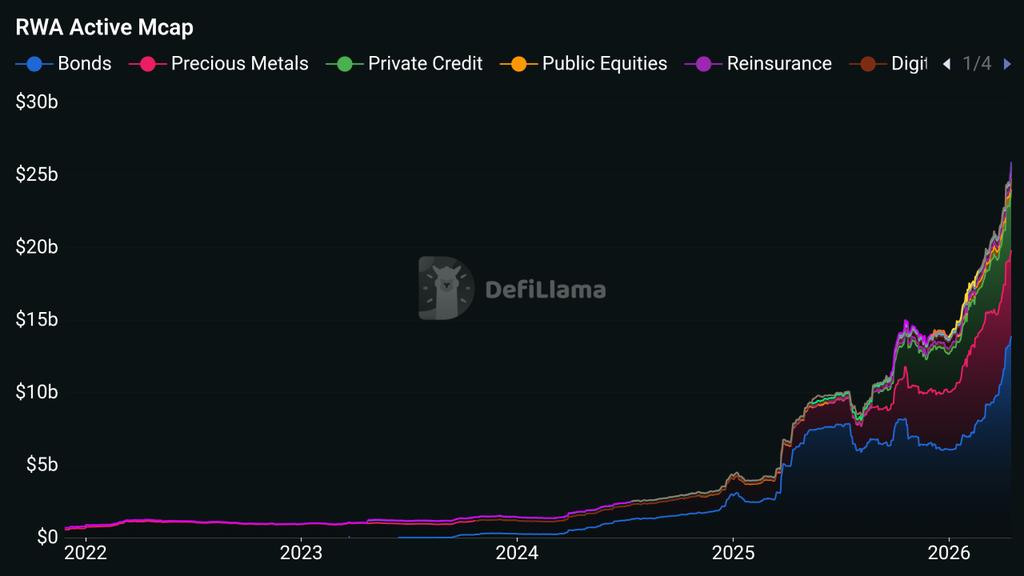Toggle the Bonds series label
Viewport: 1024px width, 576px height.
[x=85, y=64]
